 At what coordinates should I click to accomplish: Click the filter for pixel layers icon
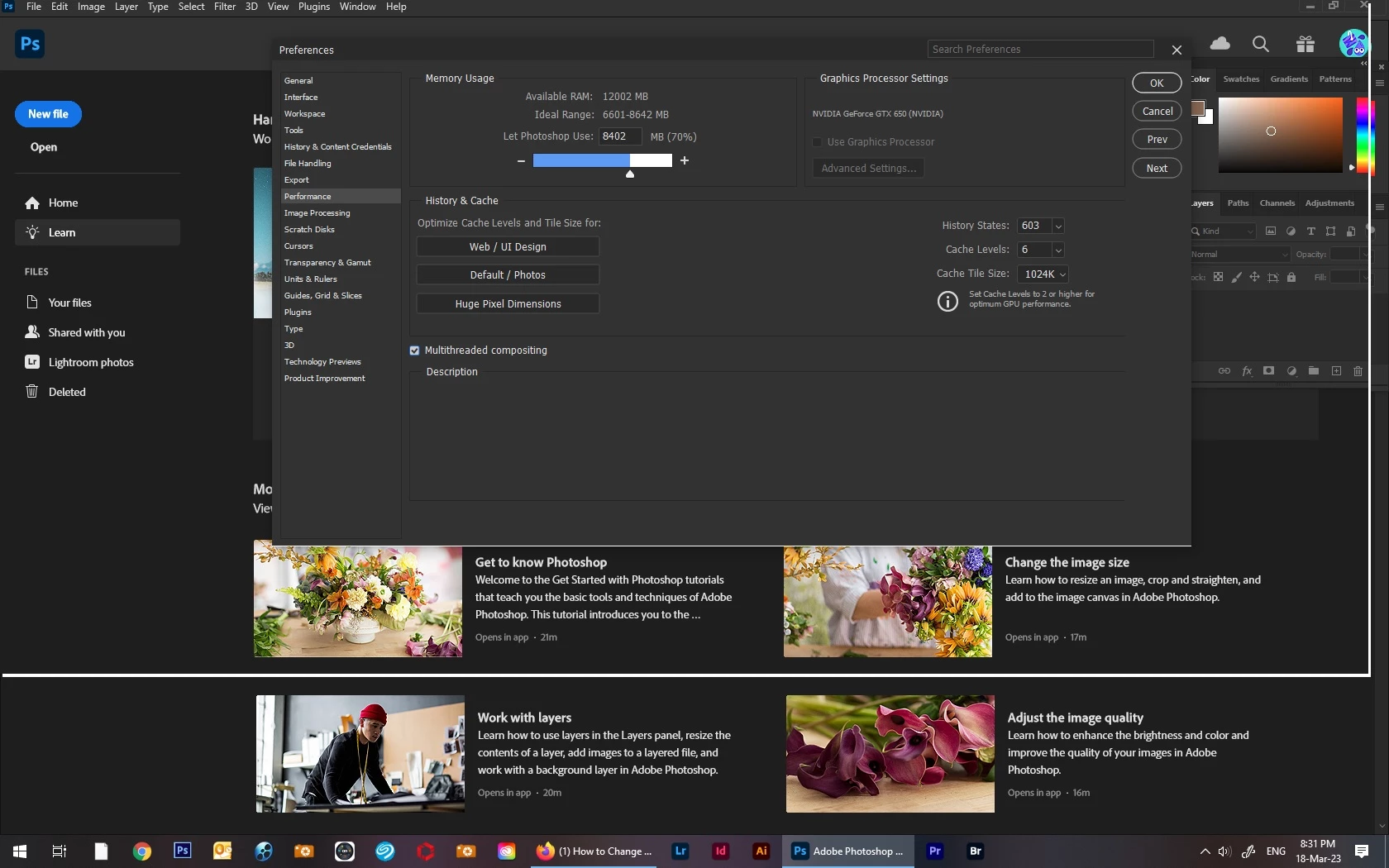tap(1271, 231)
